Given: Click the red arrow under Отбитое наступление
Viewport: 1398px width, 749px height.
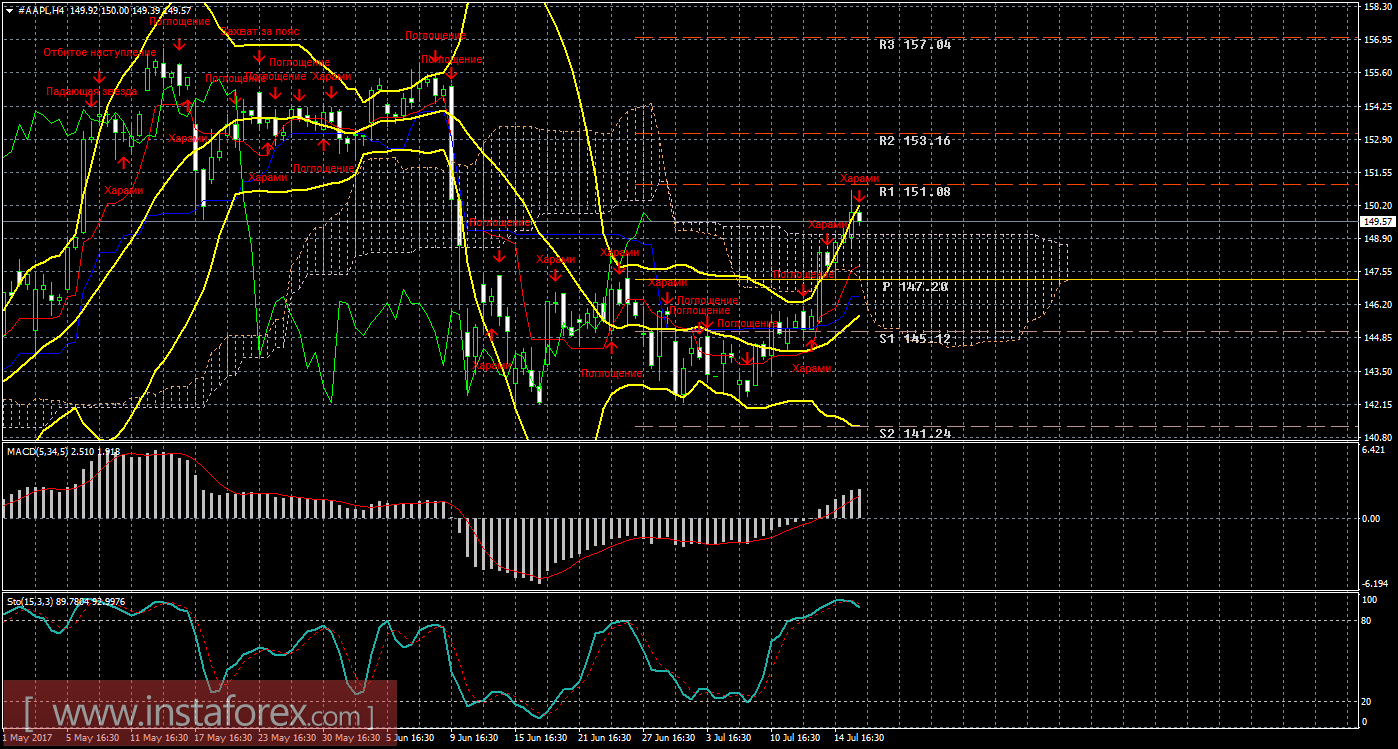Looking at the screenshot, I should tap(99, 78).
